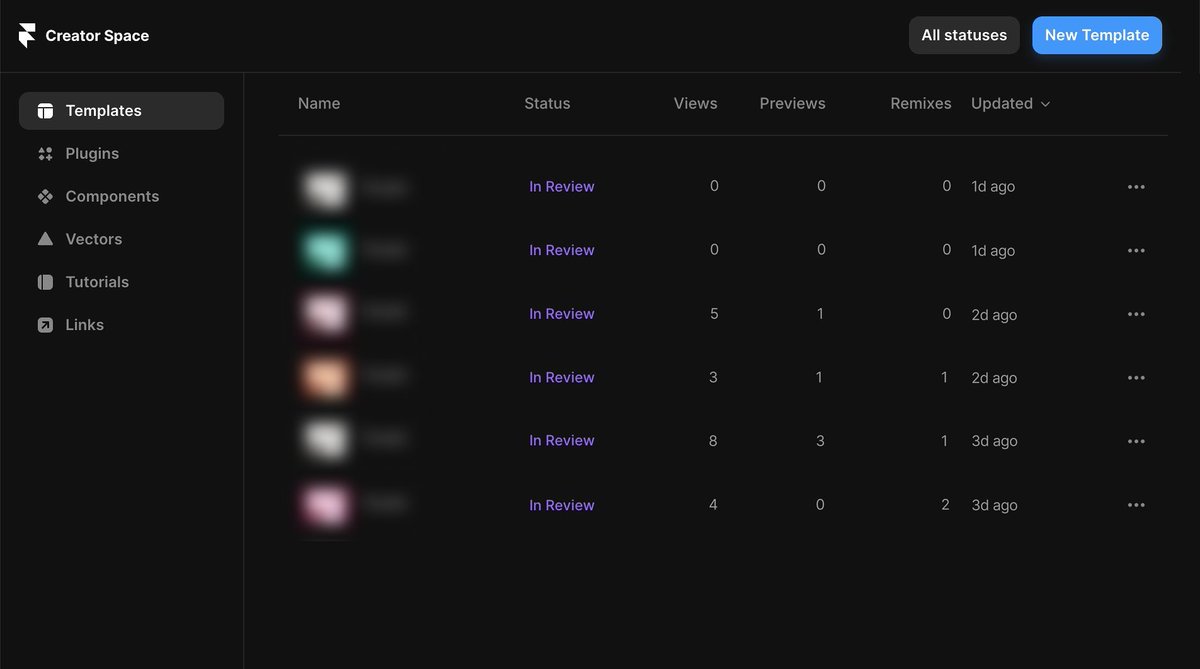1200x669 pixels.
Task: Click '2d ago' in the 3-views row
Action: (994, 378)
